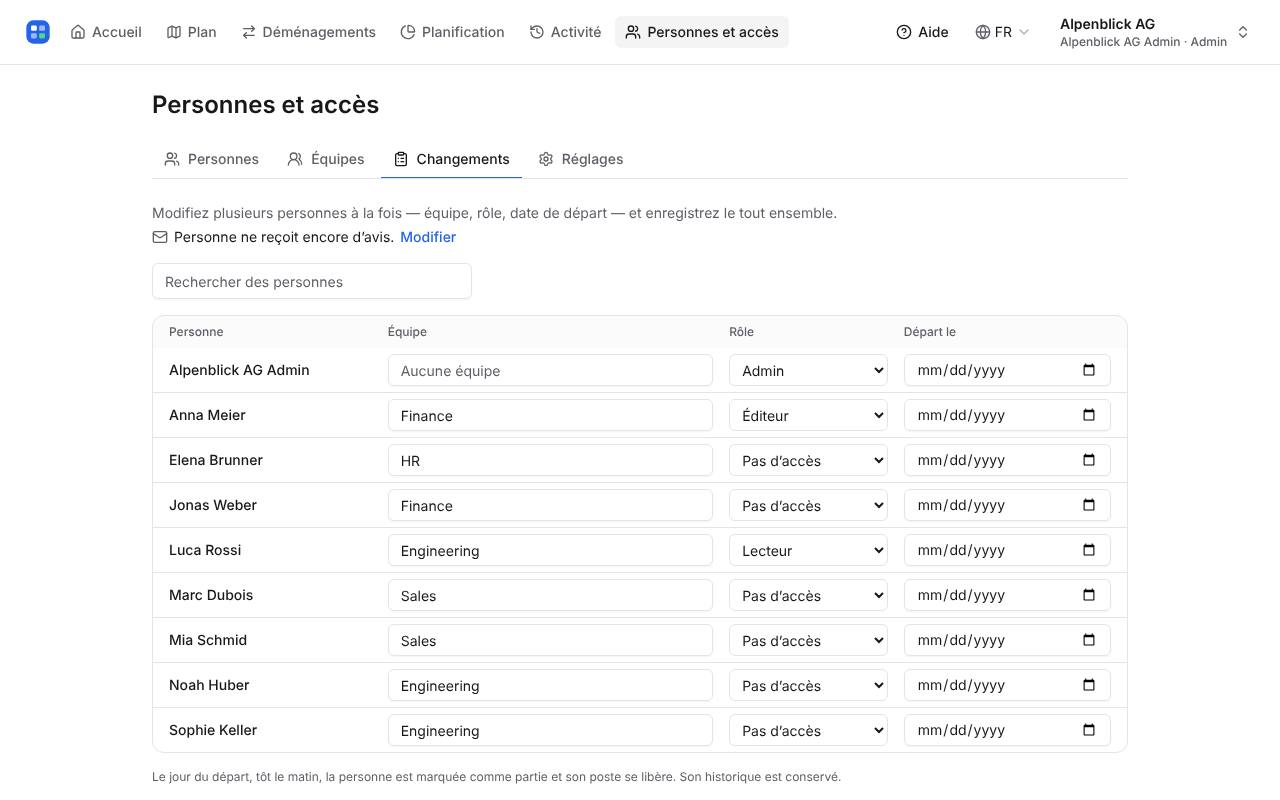This screenshot has width=1280, height=800.
Task: Expand Luca Rossi's Lecteur role dropdown
Action: (x=808, y=550)
